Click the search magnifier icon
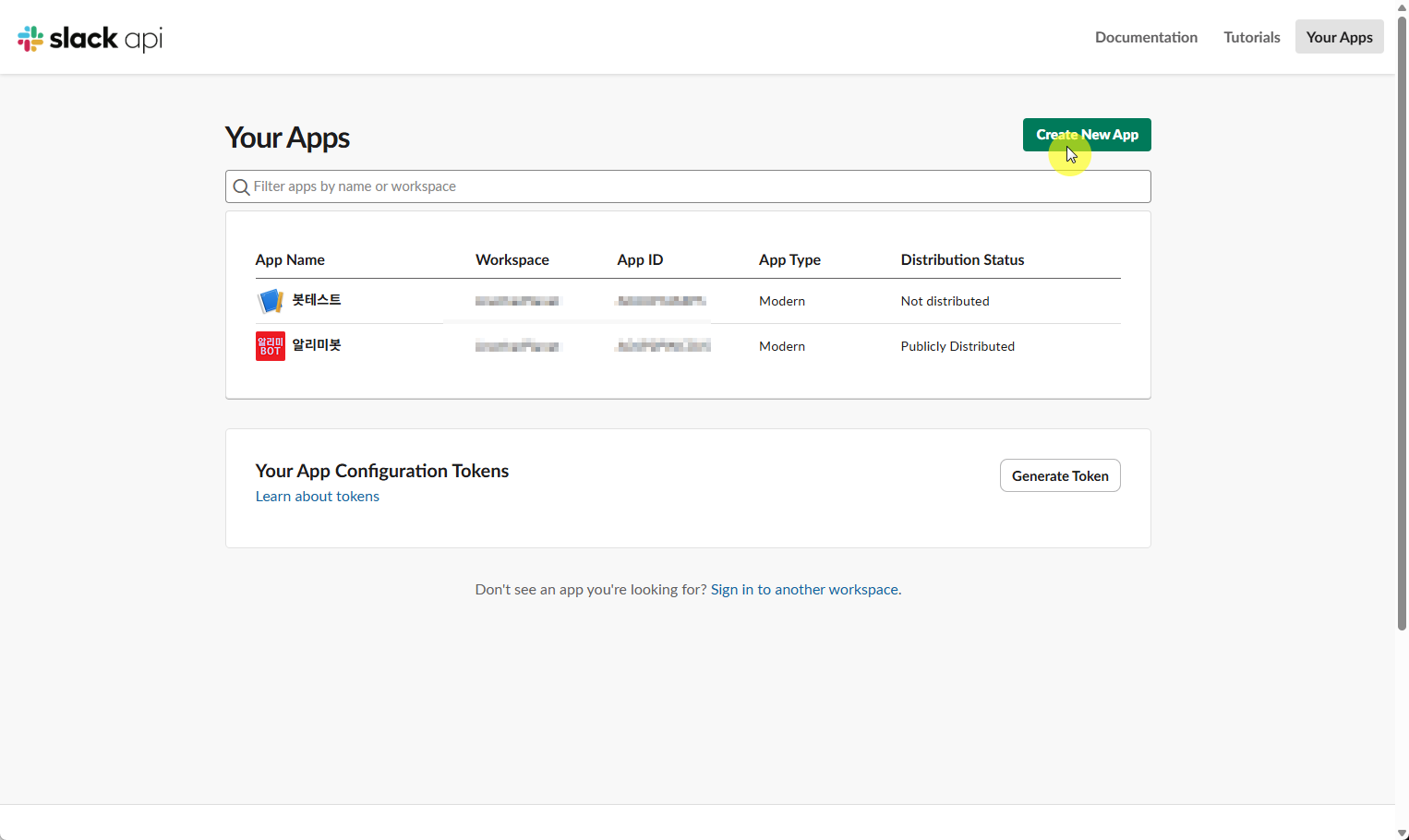1409x840 pixels. point(241,186)
